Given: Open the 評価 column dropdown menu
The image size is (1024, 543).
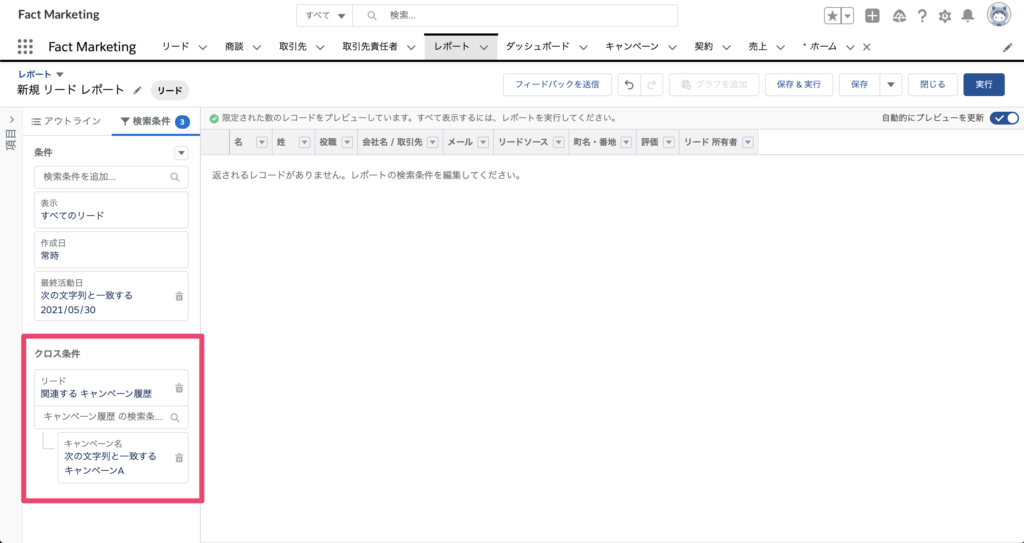Looking at the screenshot, I should pos(669,142).
